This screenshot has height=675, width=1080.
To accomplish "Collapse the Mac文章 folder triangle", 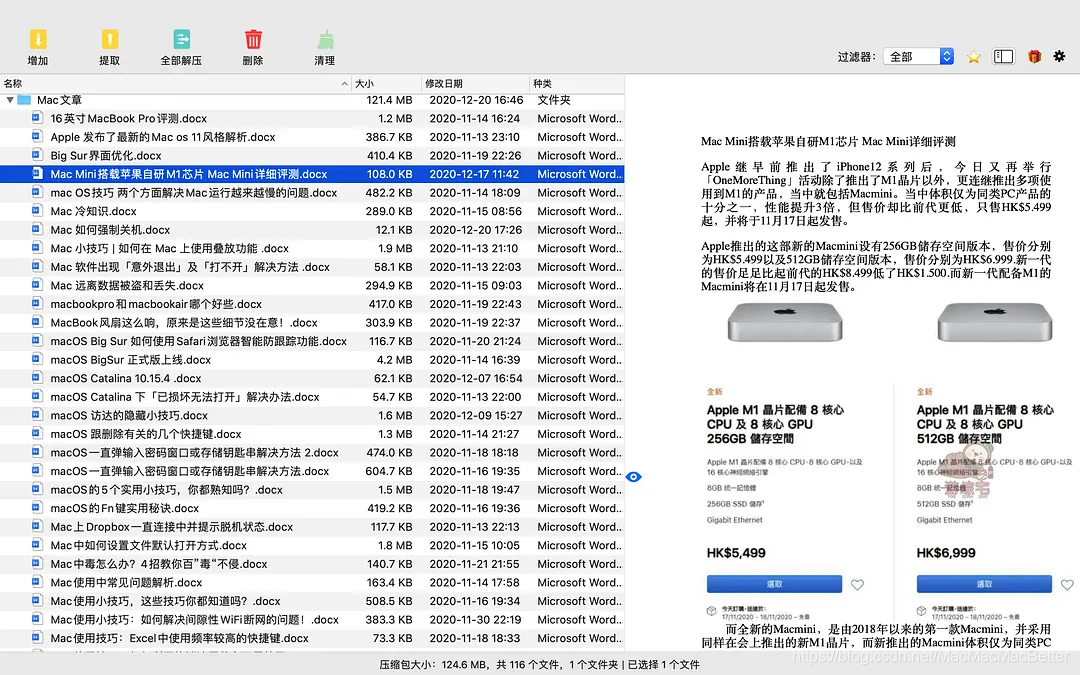I will tap(10, 100).
